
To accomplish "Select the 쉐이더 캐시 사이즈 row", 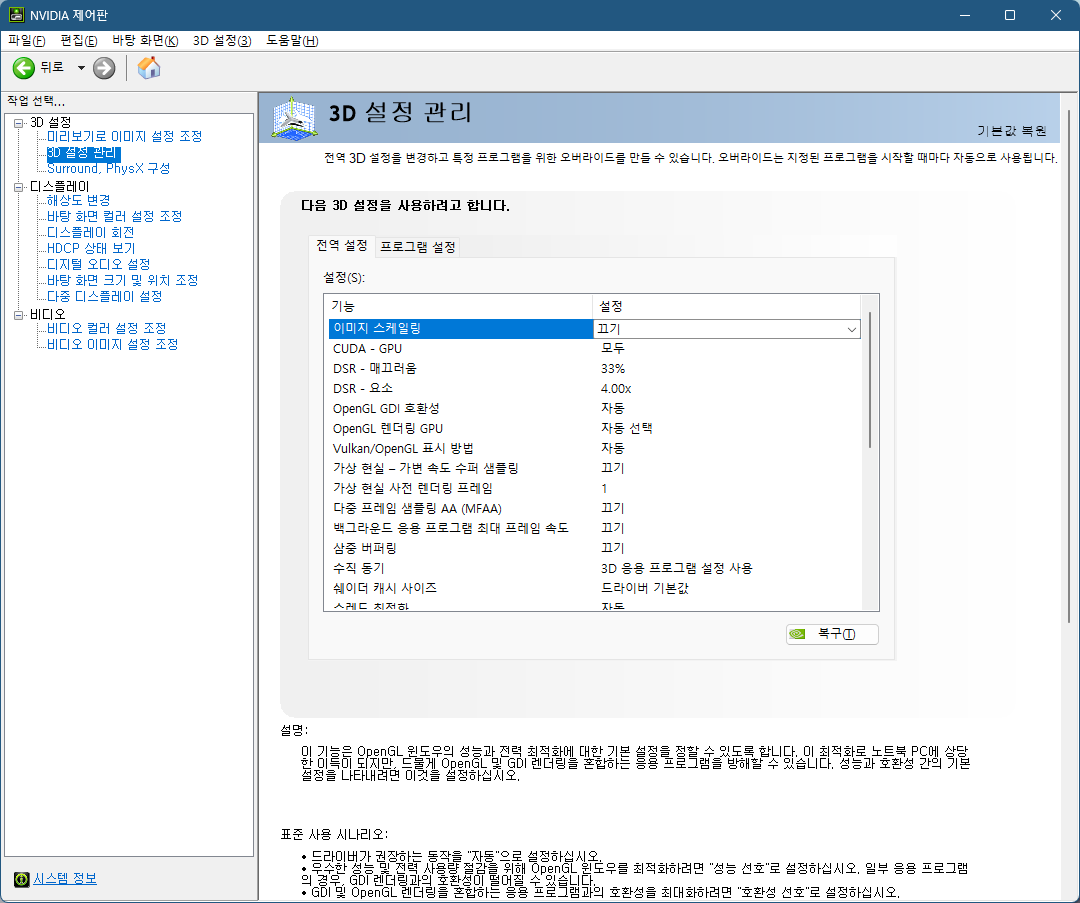I will click(594, 588).
